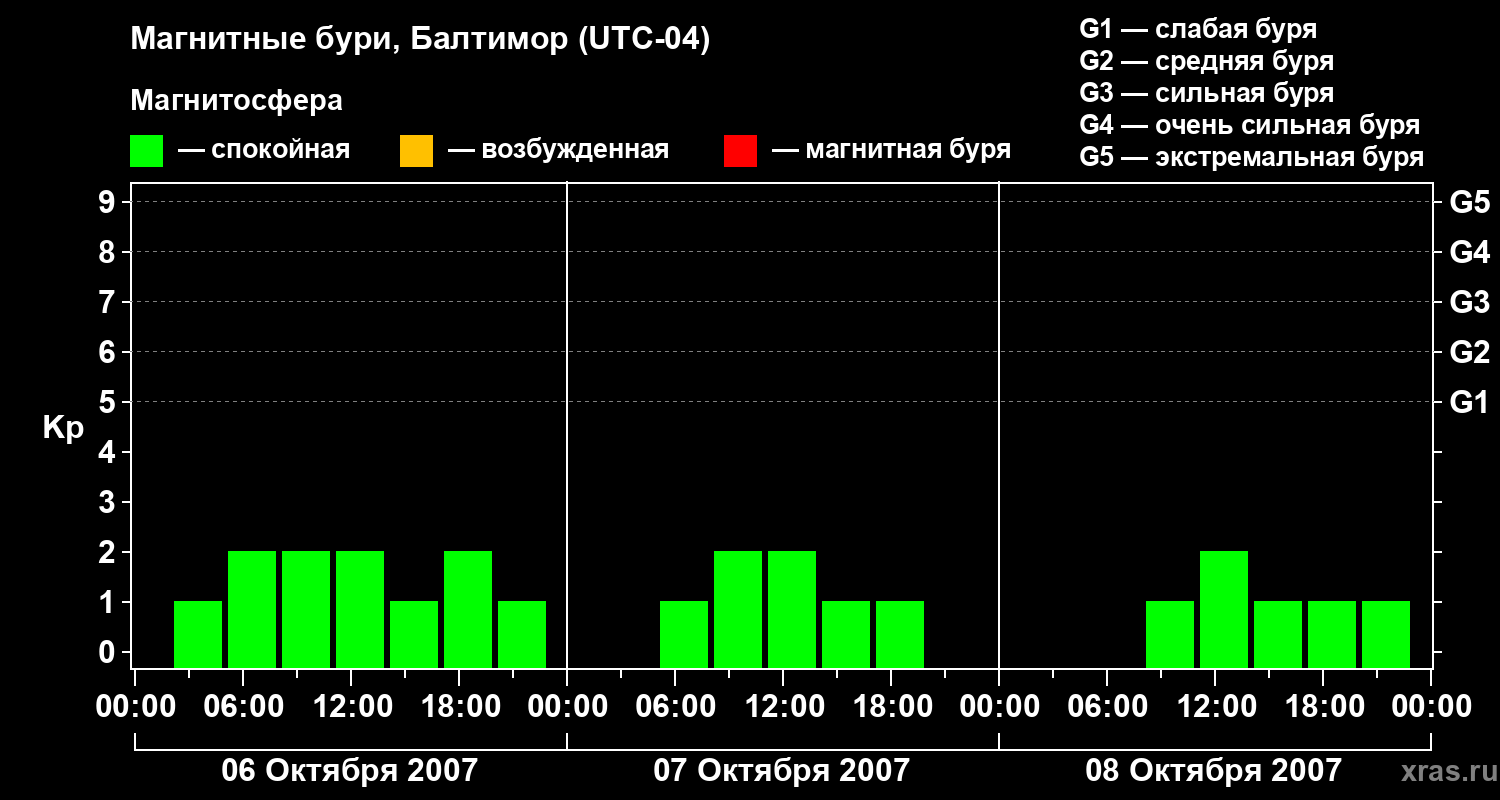Viewport: 1500px width, 800px height.
Task: Click the 18:00 time label for 06 Октября
Action: 459,707
